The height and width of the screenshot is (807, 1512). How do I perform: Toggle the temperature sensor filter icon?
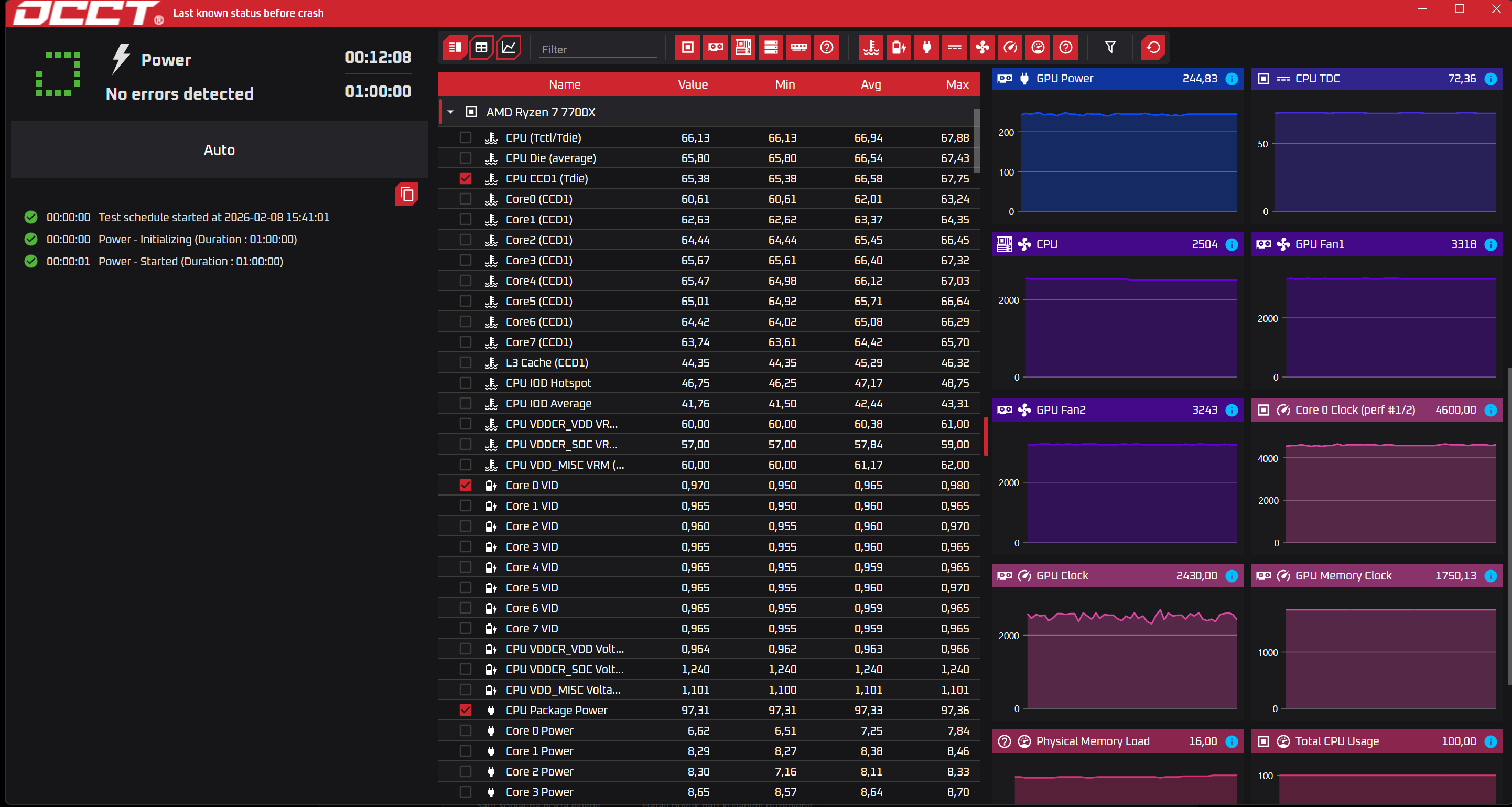click(x=871, y=48)
